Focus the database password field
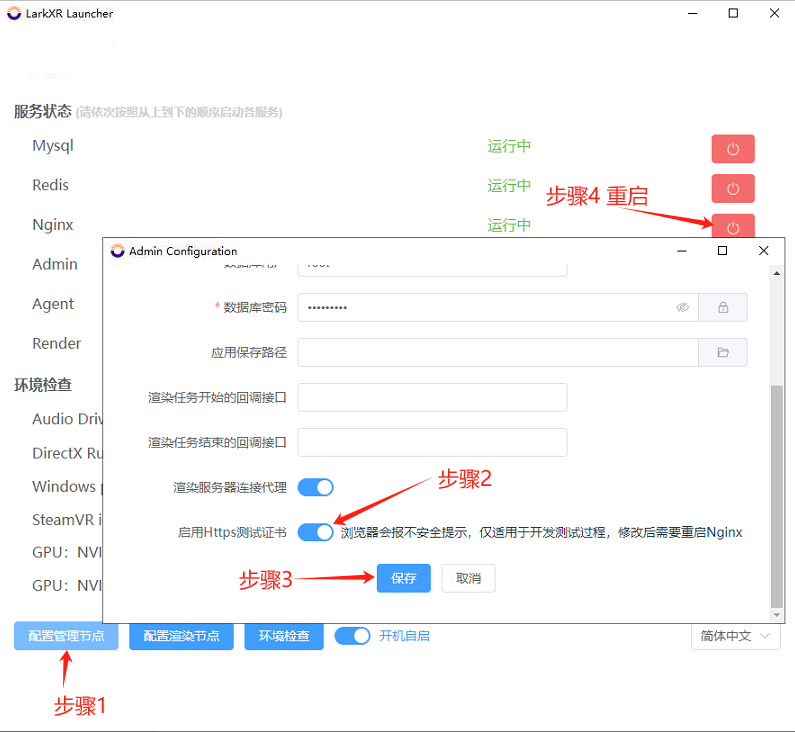Screen dimensions: 795x732 coord(498,307)
